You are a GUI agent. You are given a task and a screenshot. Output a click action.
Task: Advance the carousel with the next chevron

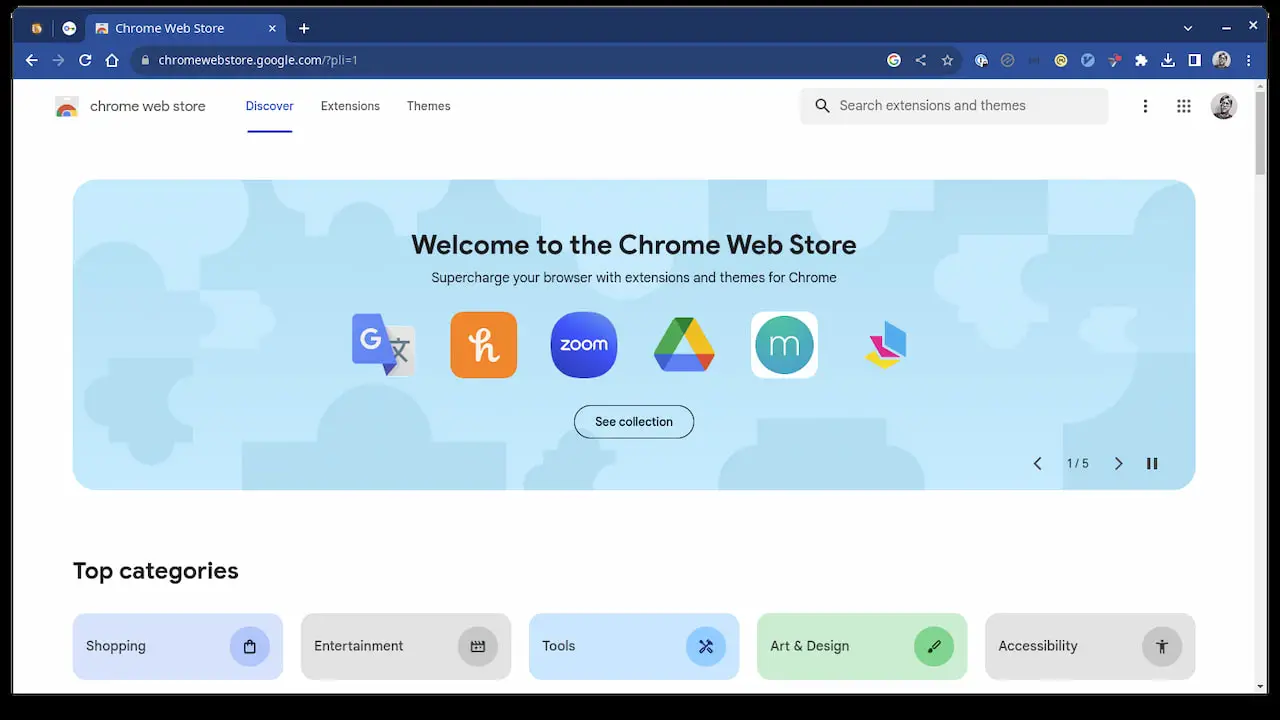click(1118, 463)
